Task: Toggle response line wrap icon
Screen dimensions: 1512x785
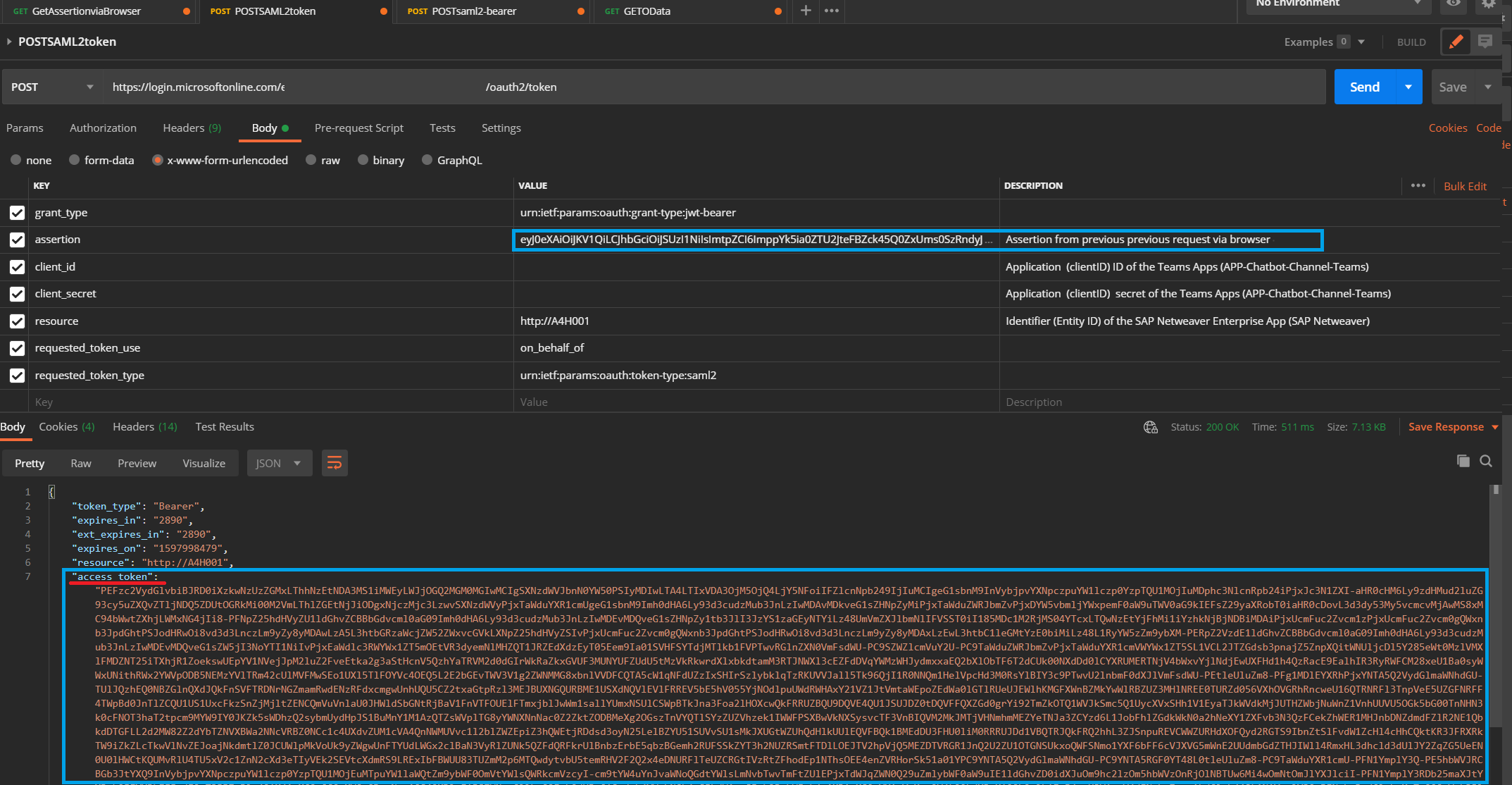Action: 335,463
